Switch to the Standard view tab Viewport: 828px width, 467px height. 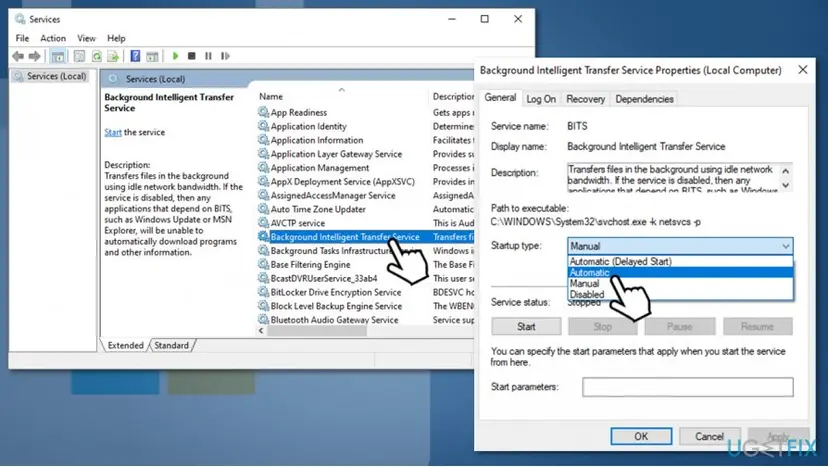tap(172, 345)
